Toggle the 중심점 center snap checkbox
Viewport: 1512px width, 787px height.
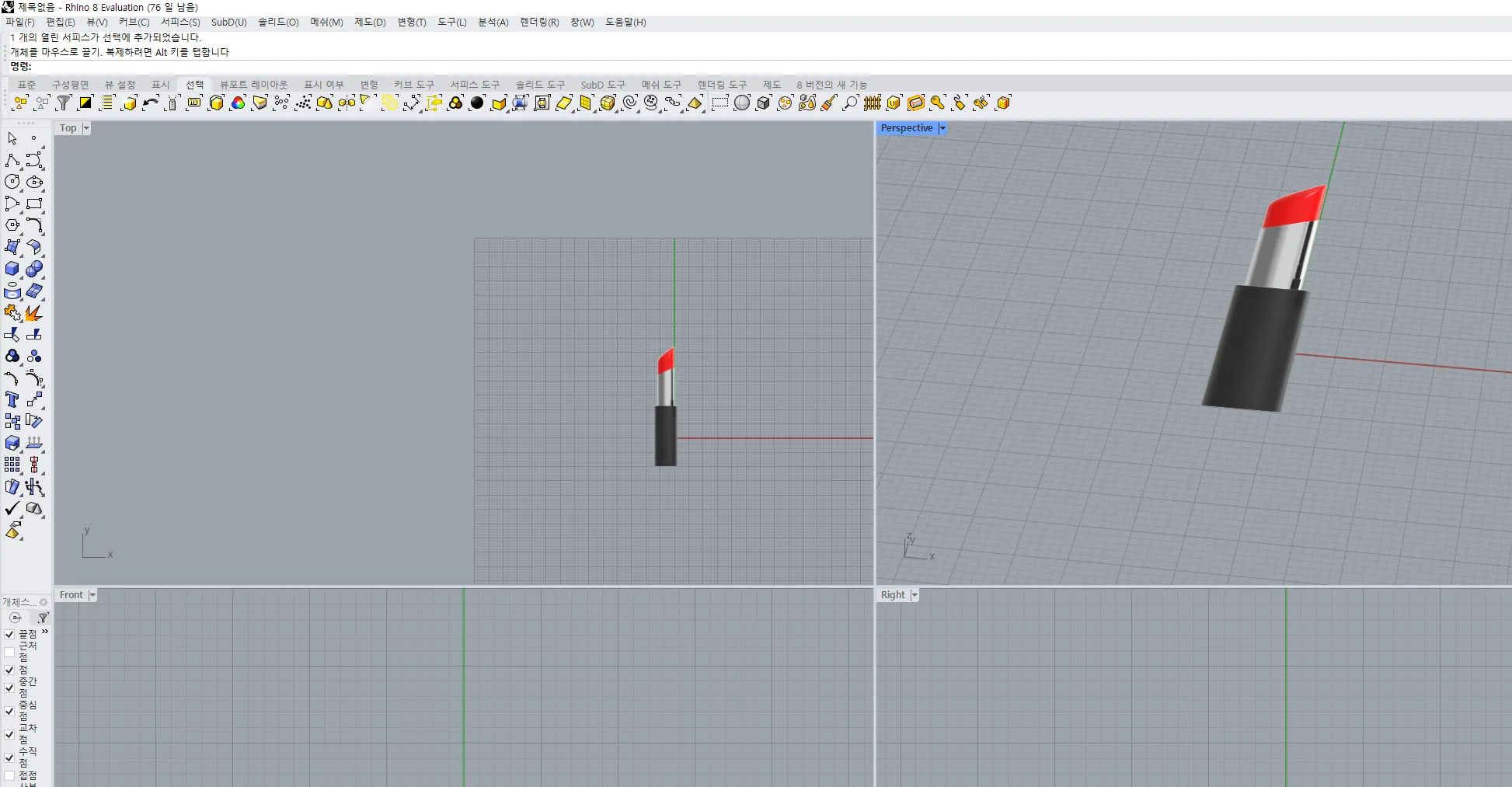pyautogui.click(x=9, y=711)
